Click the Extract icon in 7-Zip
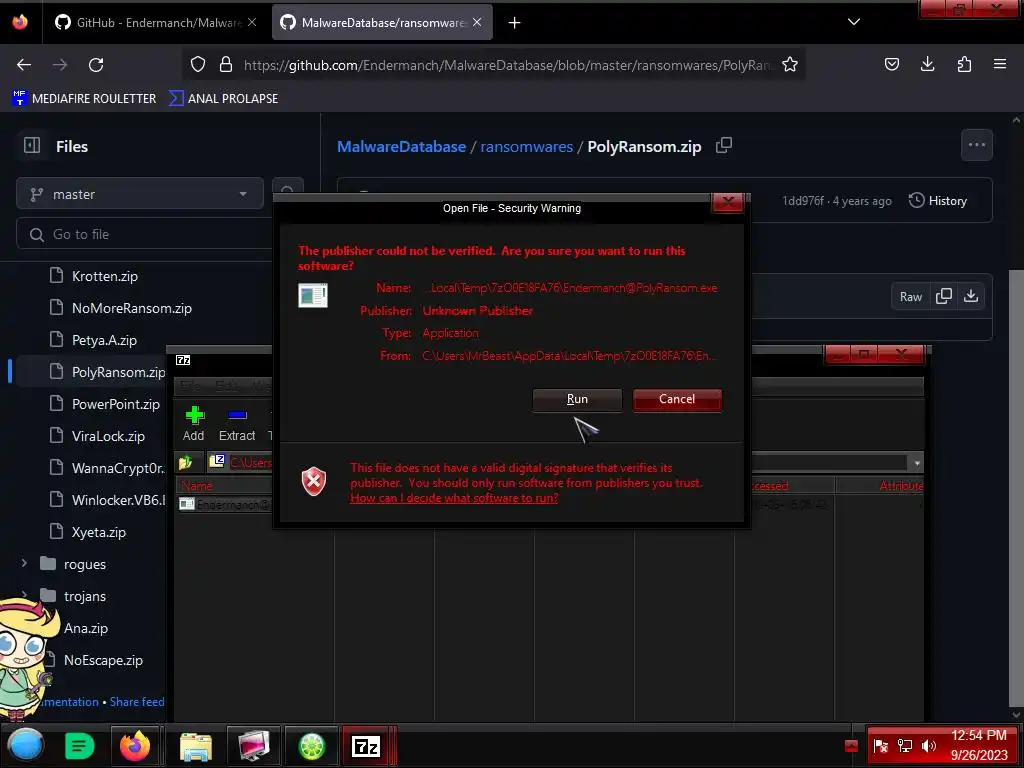 (237, 424)
